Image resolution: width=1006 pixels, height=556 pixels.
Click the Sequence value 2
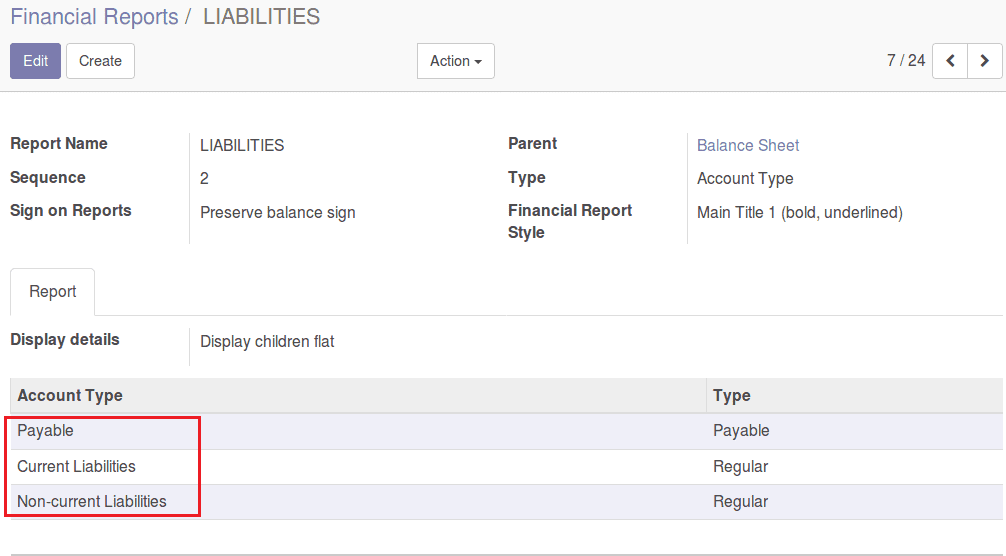click(204, 178)
